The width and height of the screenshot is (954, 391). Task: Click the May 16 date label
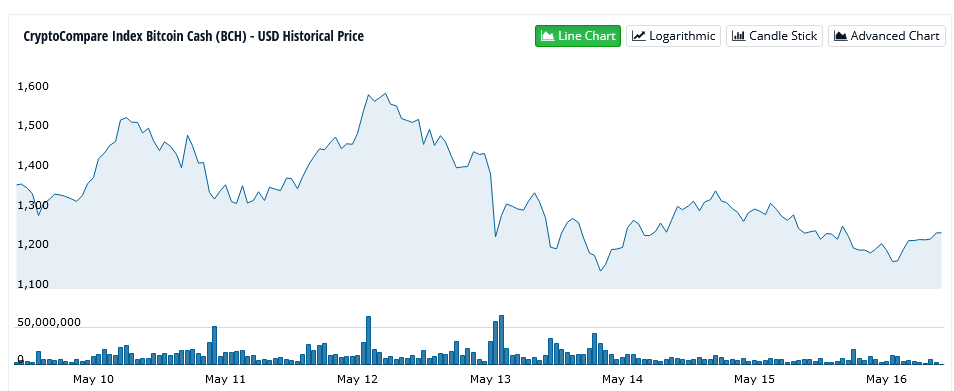[886, 379]
